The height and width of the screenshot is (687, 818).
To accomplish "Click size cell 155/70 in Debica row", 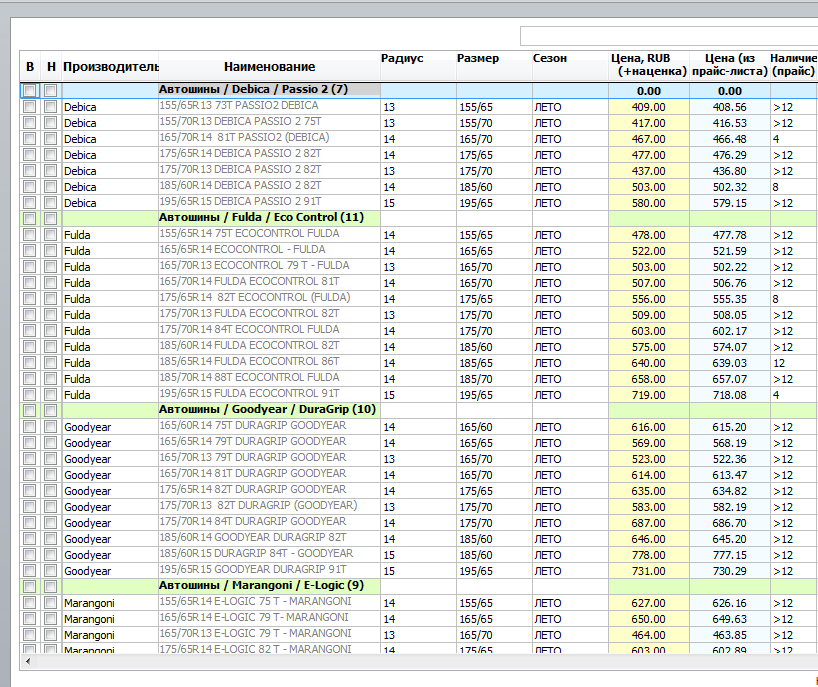I will (494, 123).
